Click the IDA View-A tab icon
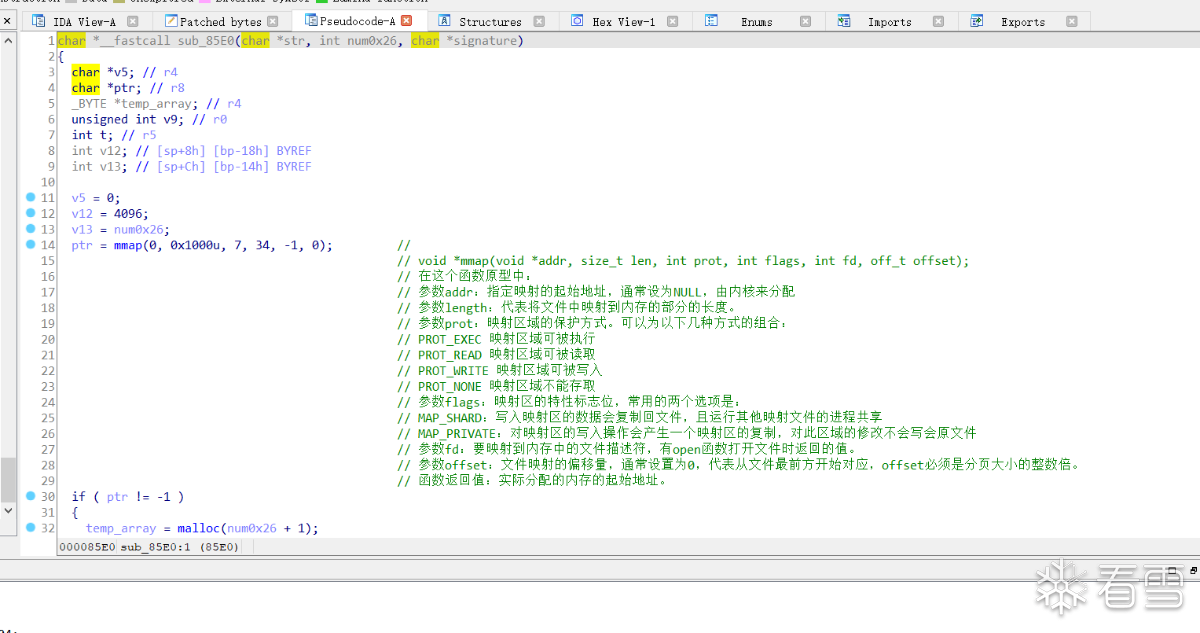Image resolution: width=1200 pixels, height=633 pixels. pyautogui.click(x=39, y=21)
